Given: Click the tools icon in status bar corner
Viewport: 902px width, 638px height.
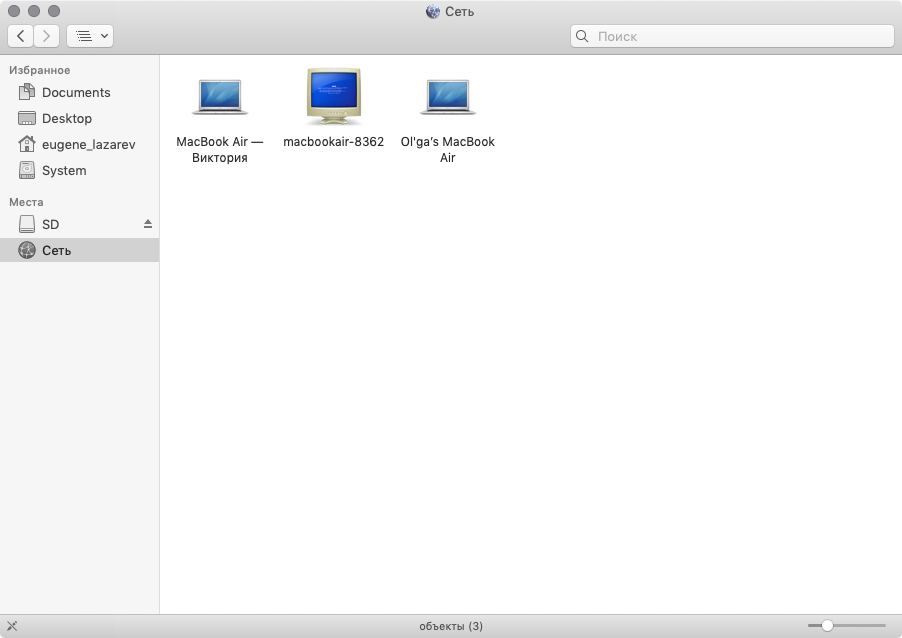Looking at the screenshot, I should click(x=12, y=626).
